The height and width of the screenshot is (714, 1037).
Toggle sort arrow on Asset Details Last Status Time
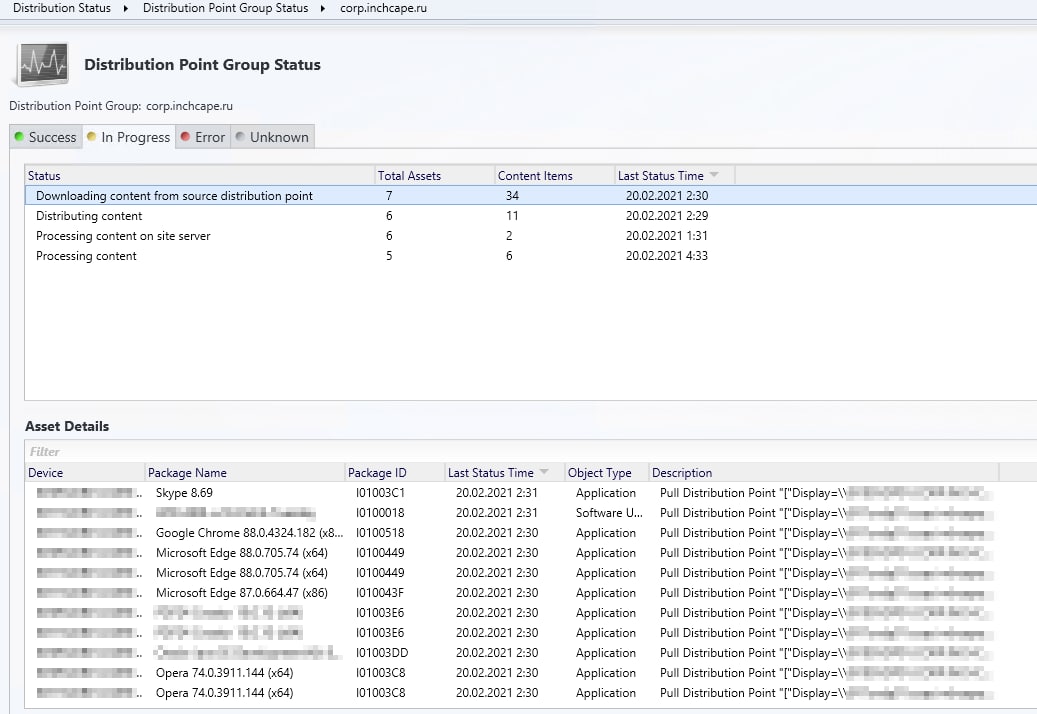click(x=544, y=473)
